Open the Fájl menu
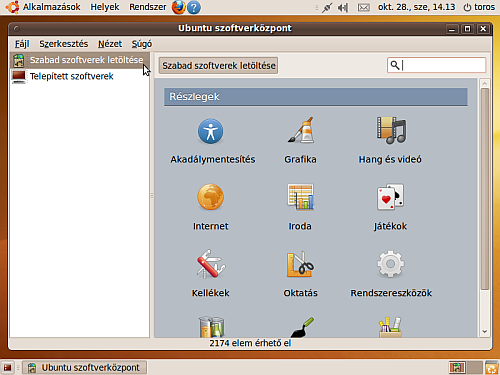Image resolution: width=500 pixels, height=375 pixels. [x=22, y=44]
